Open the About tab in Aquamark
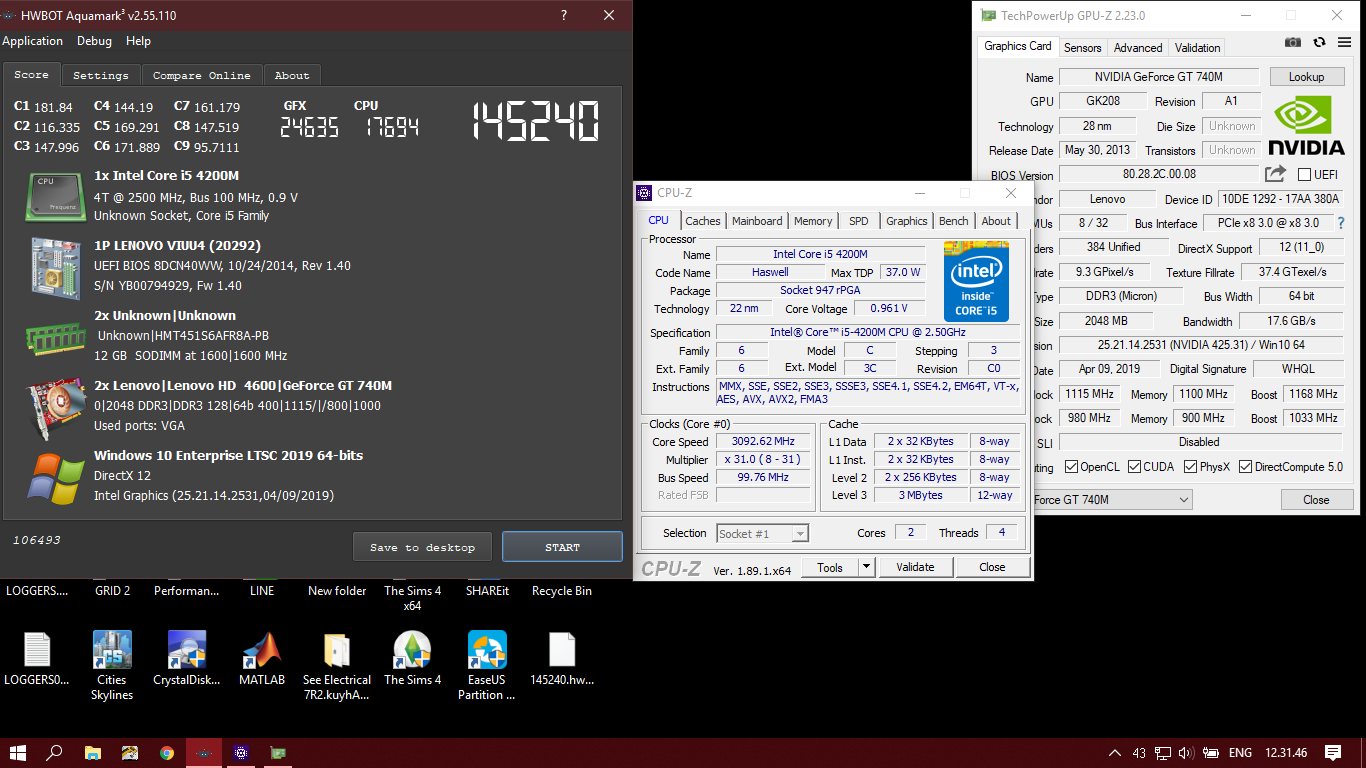The image size is (1366, 768). 292,75
